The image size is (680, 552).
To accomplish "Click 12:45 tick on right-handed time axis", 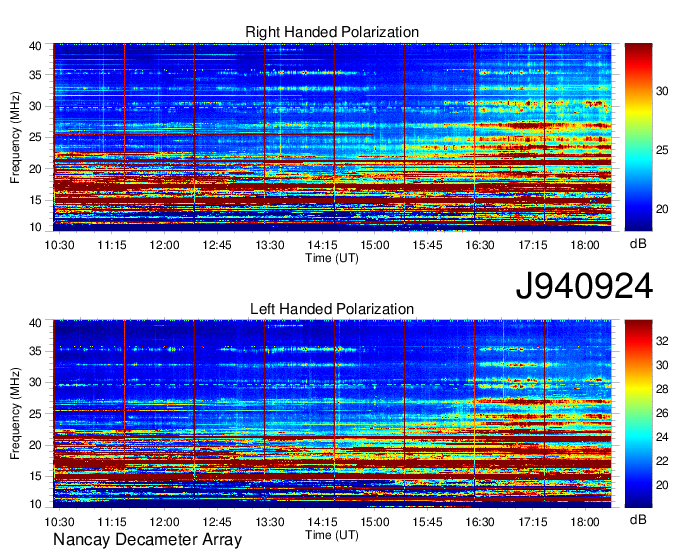I will [x=217, y=245].
